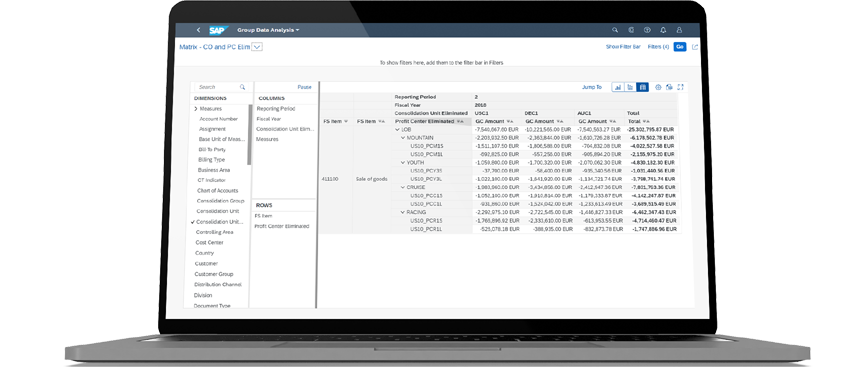Viewport: 867px width, 367px height.
Task: Open Group Data Analysis title menu
Action: pos(268,30)
